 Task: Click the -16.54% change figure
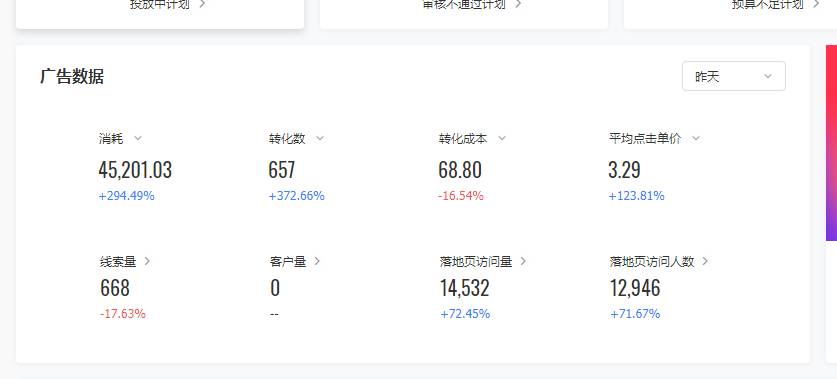461,196
